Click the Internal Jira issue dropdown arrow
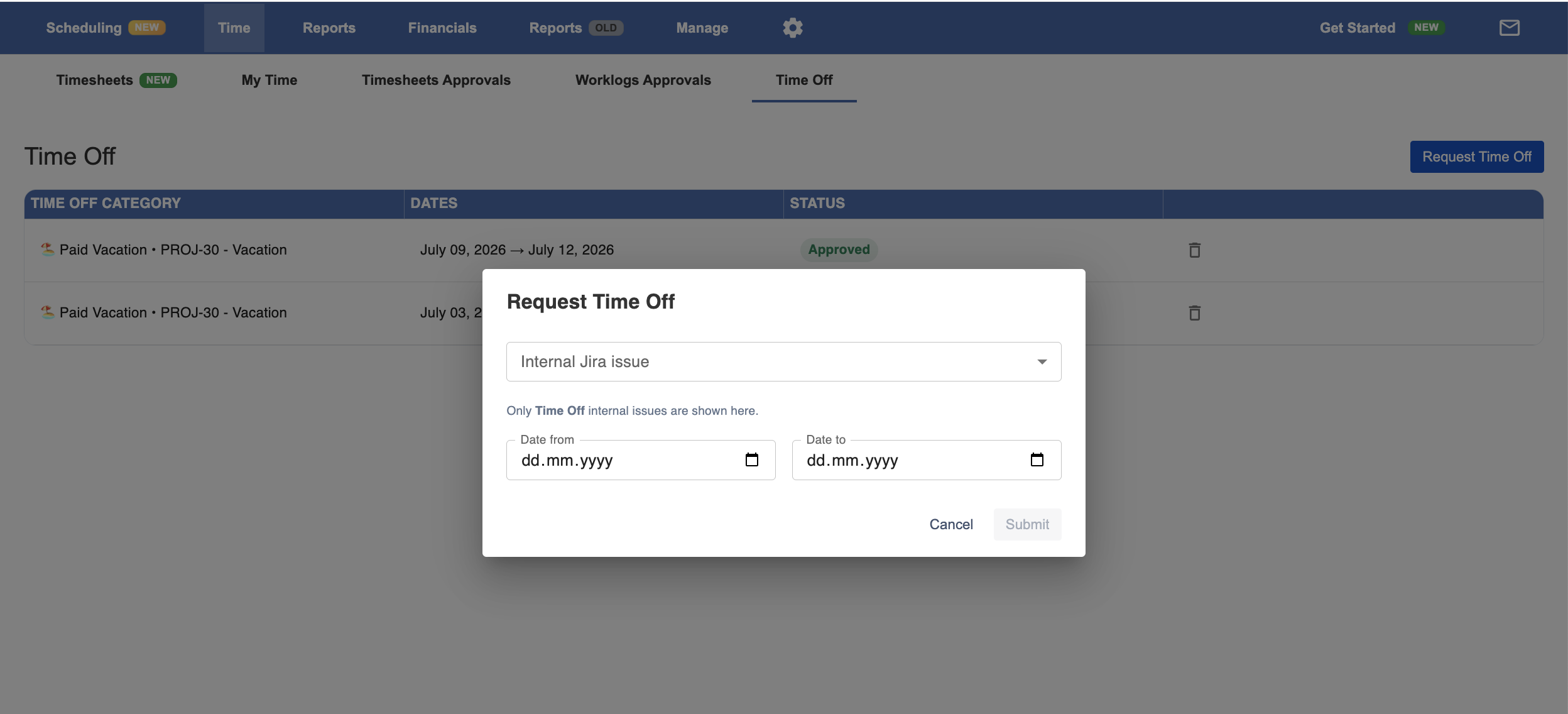The image size is (1568, 714). click(x=1042, y=362)
